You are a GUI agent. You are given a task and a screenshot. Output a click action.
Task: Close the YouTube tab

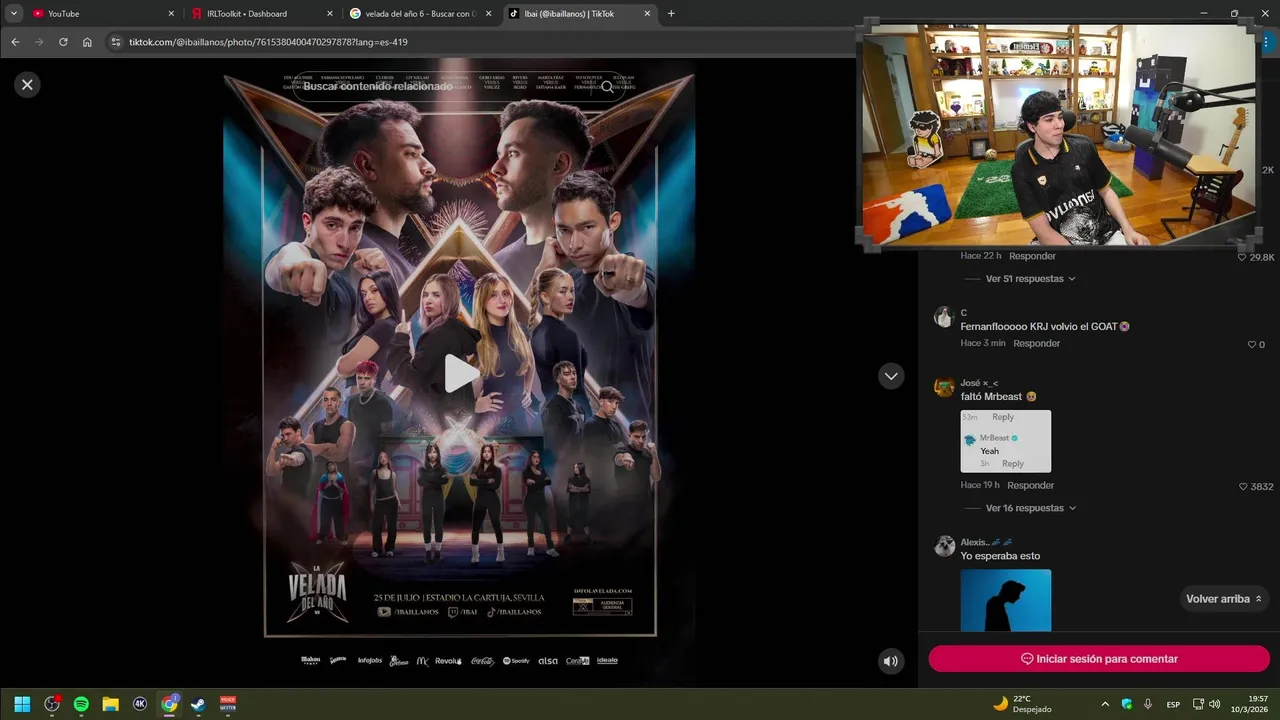coord(171,14)
